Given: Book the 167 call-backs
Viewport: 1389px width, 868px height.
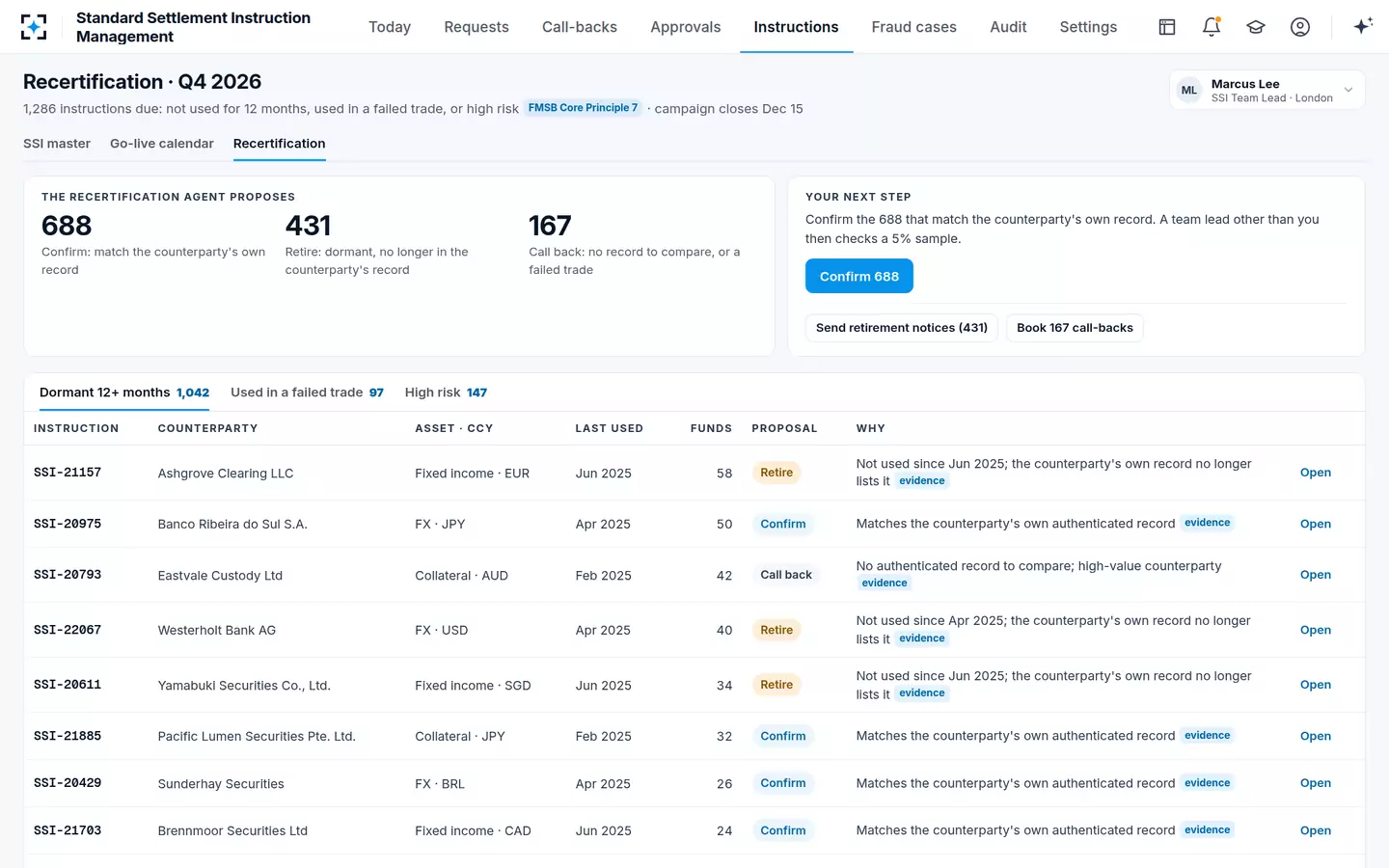Looking at the screenshot, I should click(x=1075, y=328).
